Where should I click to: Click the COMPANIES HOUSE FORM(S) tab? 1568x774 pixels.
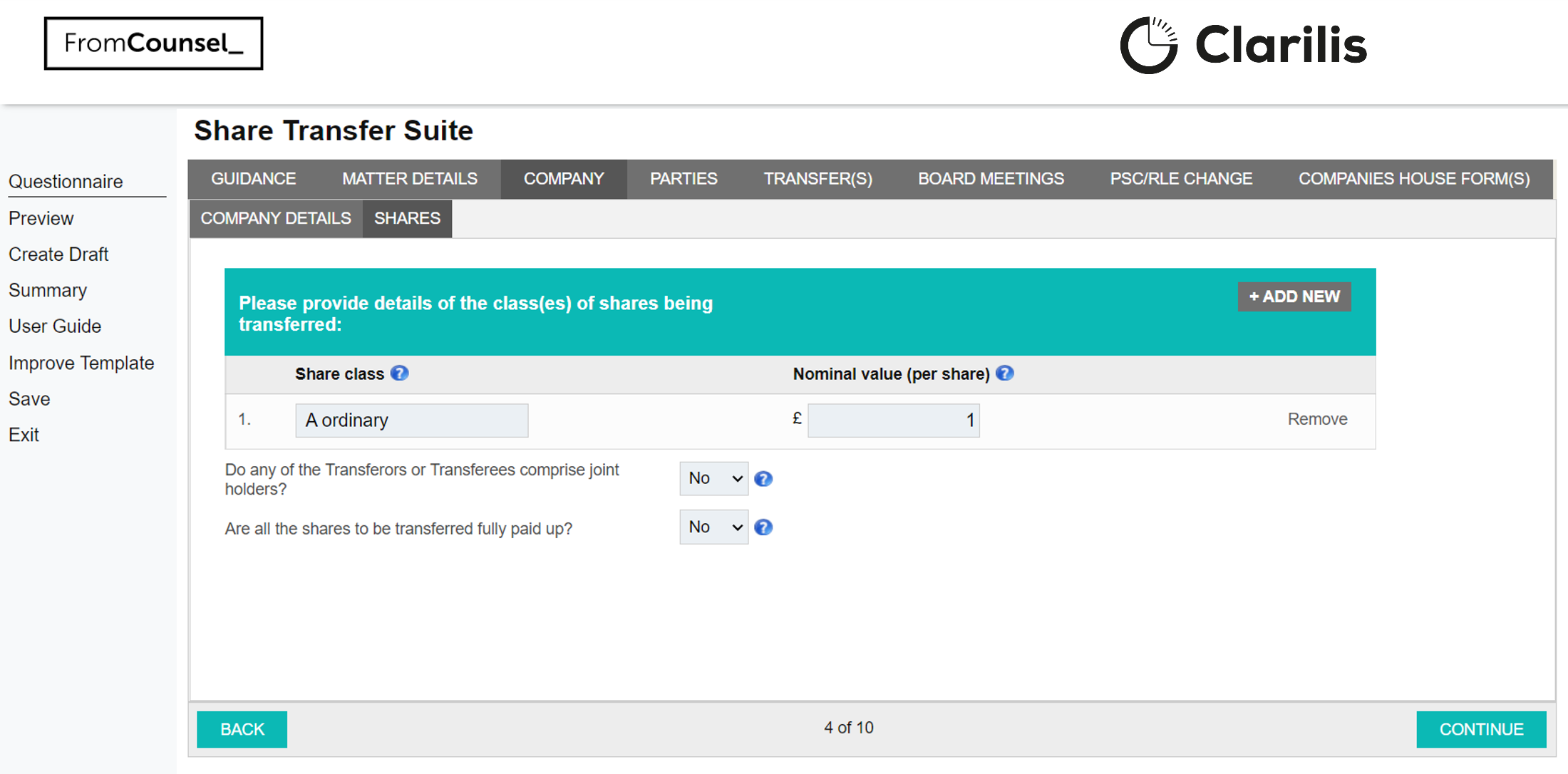click(x=1414, y=180)
